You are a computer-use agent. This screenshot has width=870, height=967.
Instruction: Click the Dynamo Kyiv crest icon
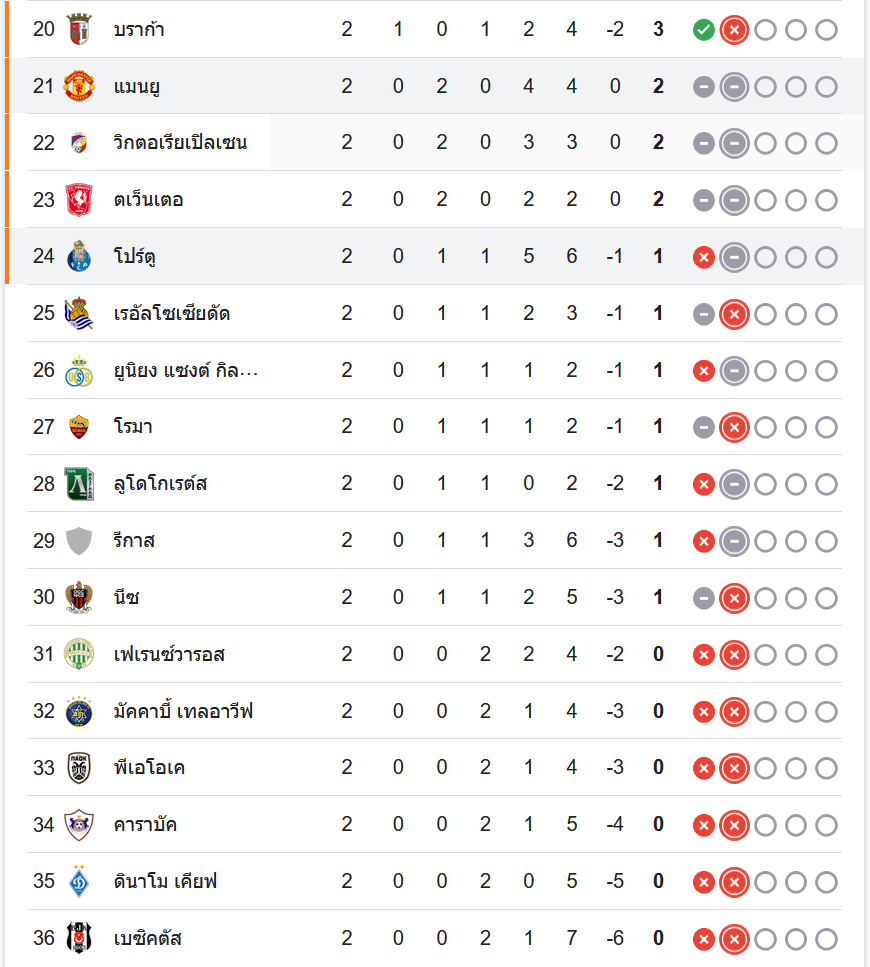(x=78, y=882)
